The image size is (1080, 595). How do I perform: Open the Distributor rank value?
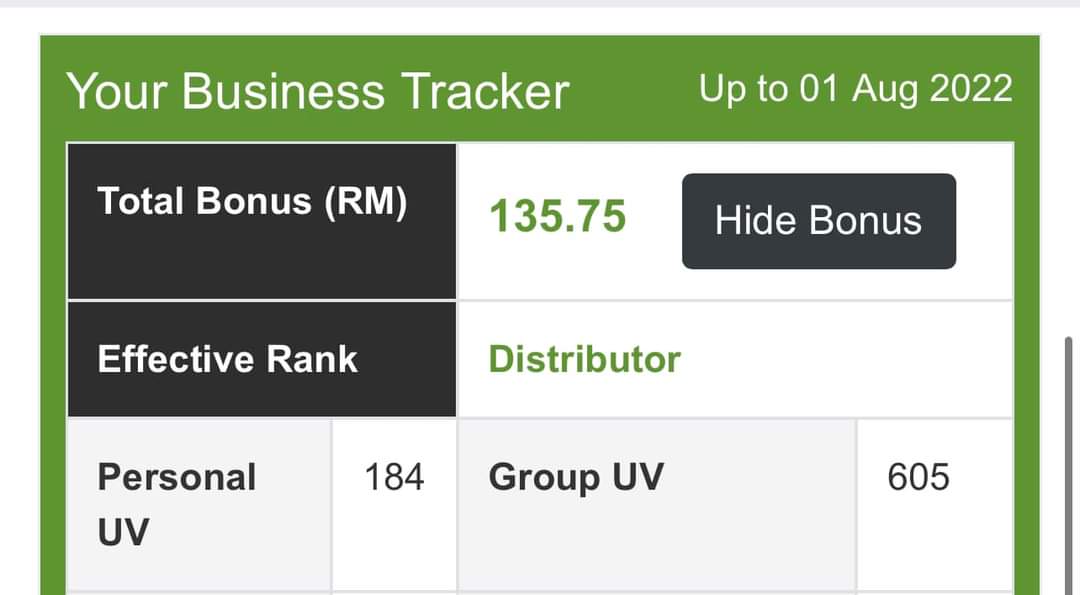584,359
